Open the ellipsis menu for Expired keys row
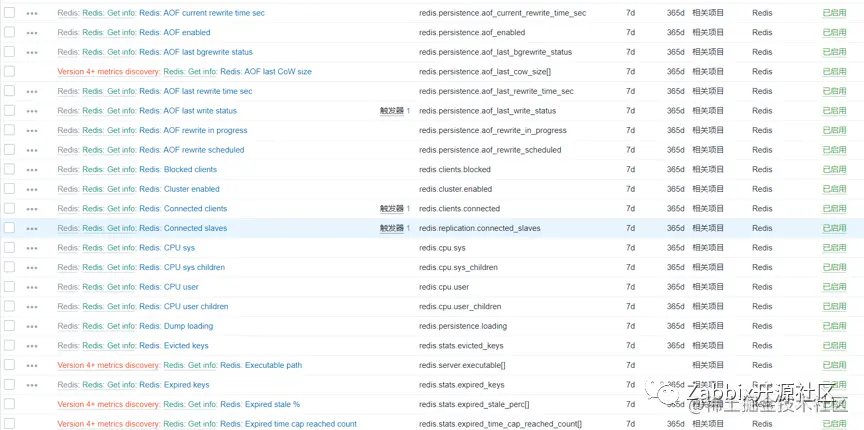This screenshot has height=430, width=864. 32,385
